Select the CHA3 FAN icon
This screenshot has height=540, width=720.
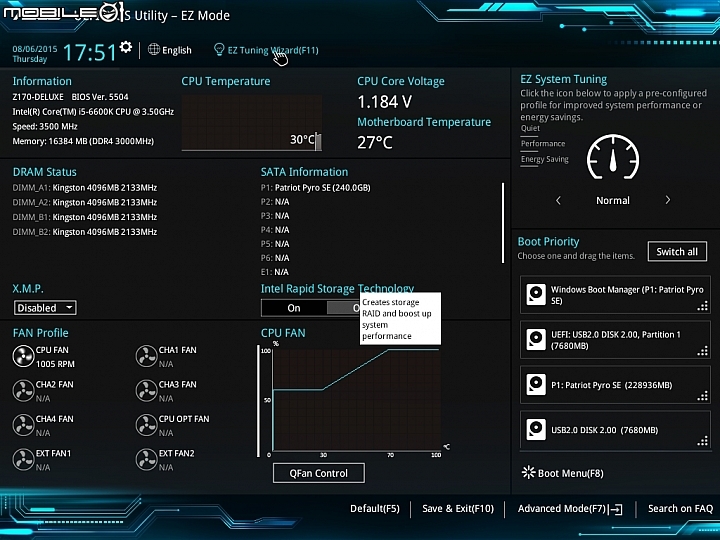click(146, 391)
